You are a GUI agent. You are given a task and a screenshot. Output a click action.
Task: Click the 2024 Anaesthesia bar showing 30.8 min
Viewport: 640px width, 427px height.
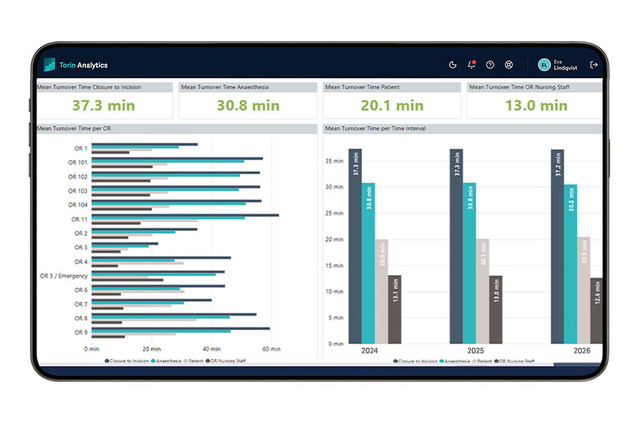[x=368, y=263]
